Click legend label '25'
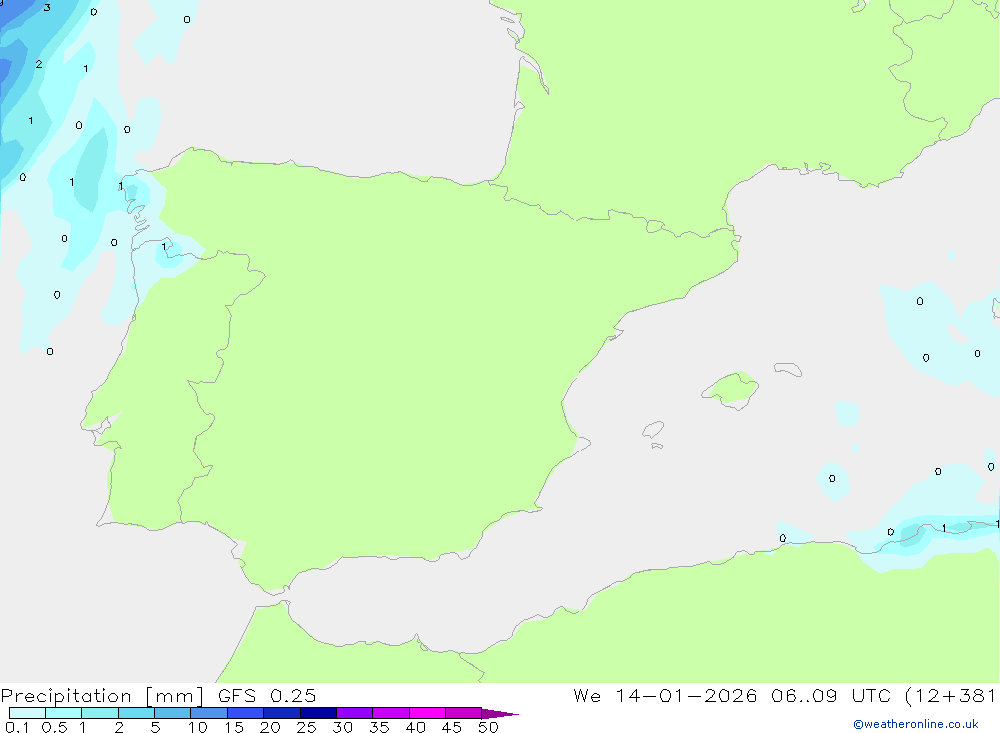The height and width of the screenshot is (733, 1000). click(x=307, y=727)
